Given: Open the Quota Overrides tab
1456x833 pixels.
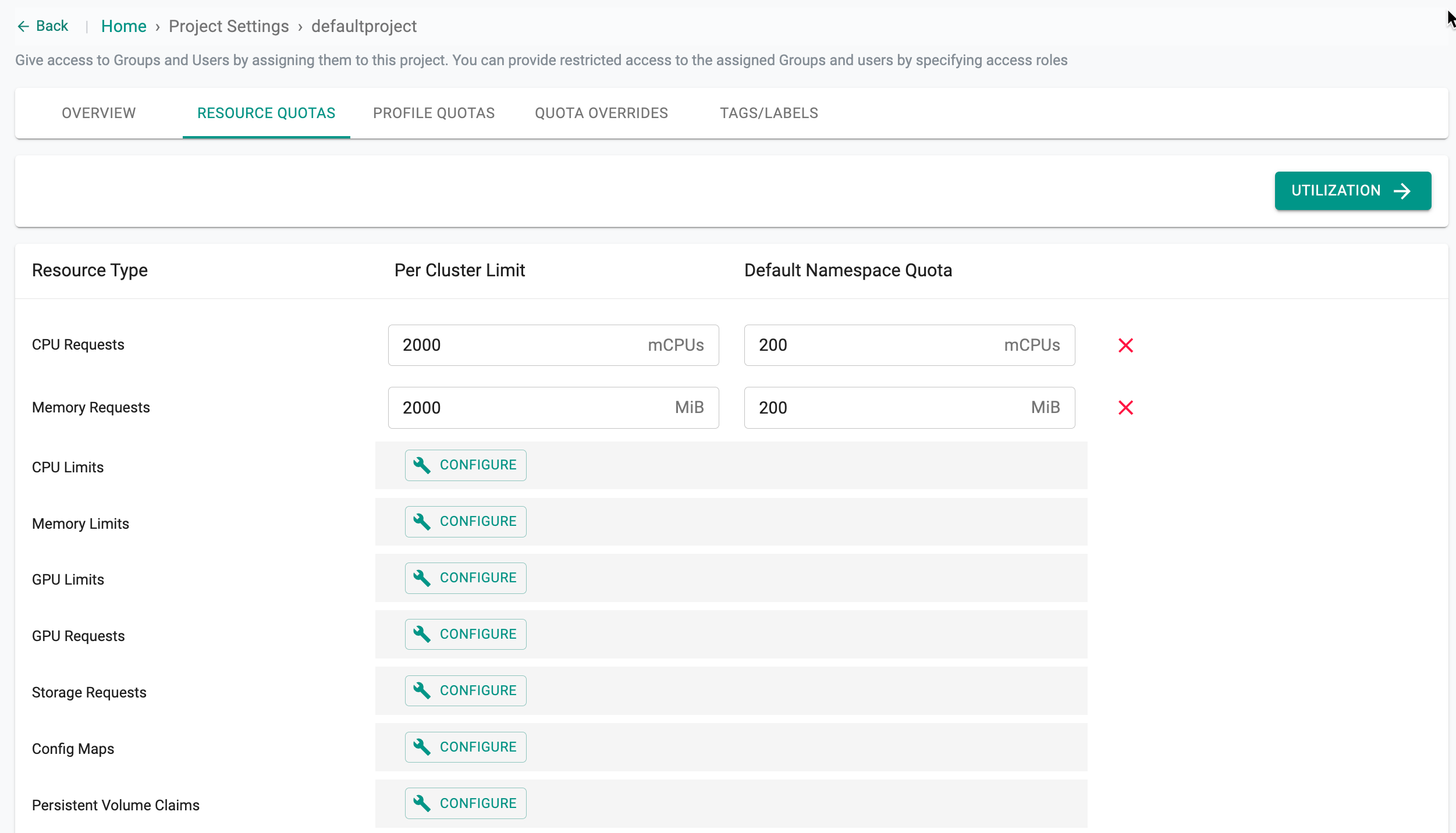Looking at the screenshot, I should click(602, 113).
